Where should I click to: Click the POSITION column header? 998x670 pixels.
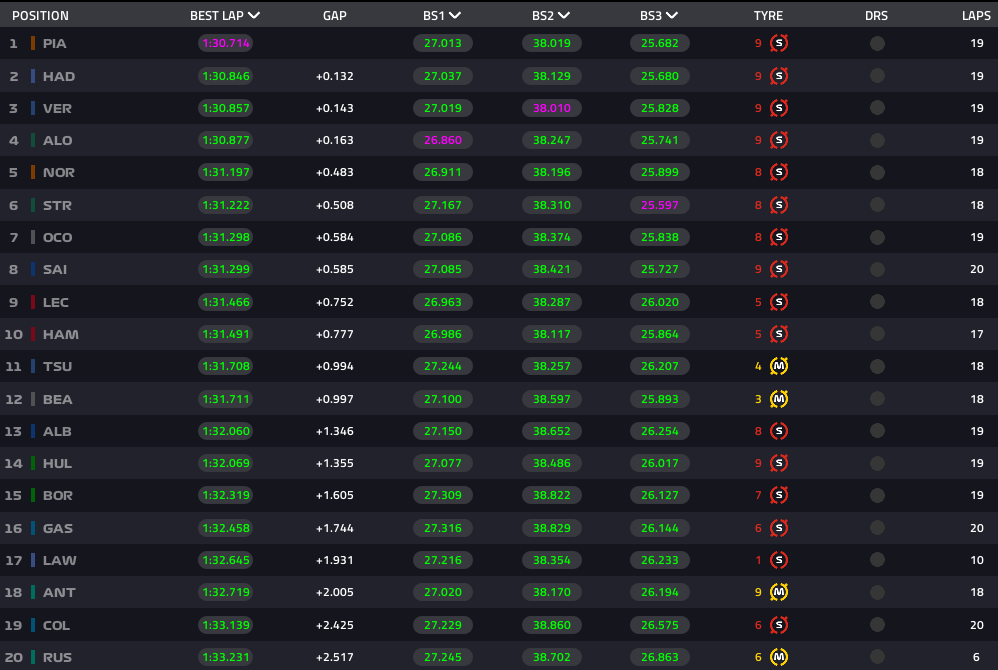[x=40, y=16]
